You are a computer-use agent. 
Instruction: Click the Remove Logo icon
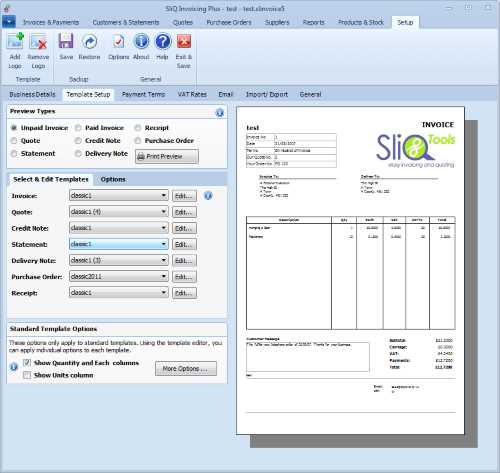(38, 42)
